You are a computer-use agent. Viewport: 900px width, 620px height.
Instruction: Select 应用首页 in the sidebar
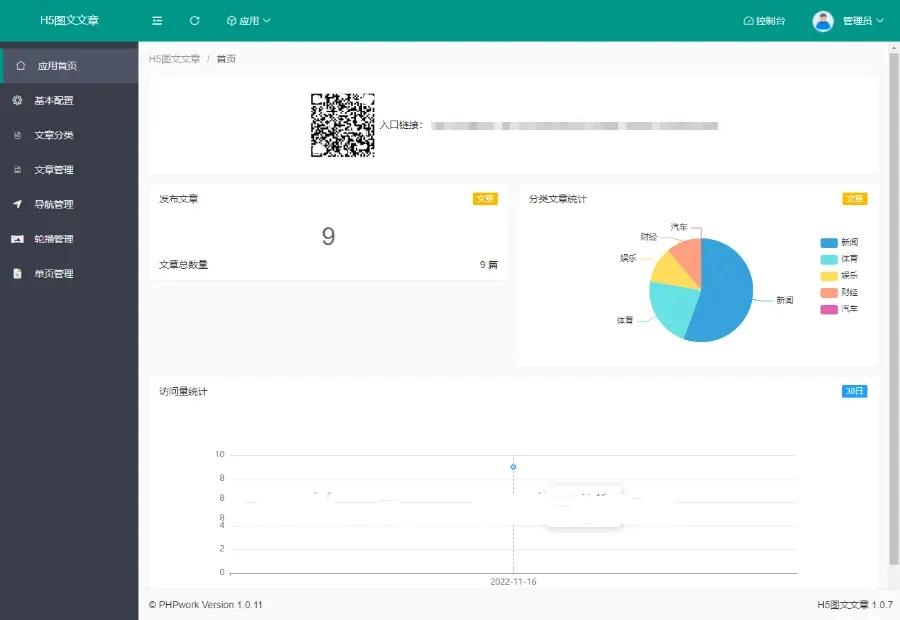tap(69, 65)
